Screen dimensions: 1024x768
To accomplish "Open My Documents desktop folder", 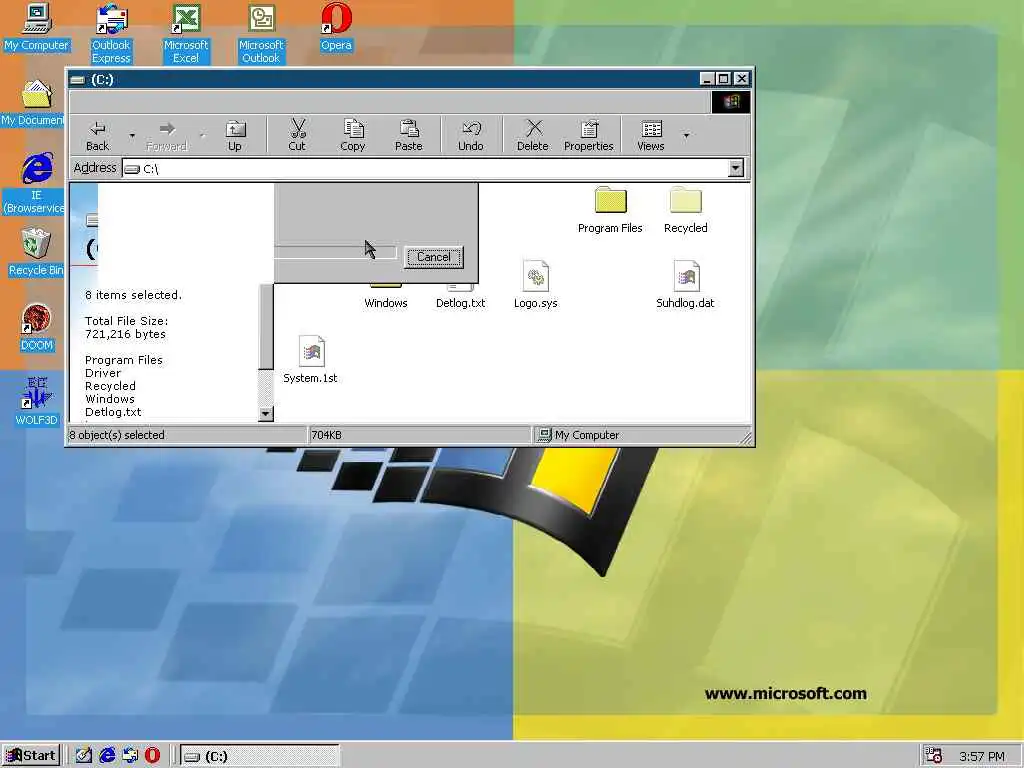I will click(x=33, y=103).
